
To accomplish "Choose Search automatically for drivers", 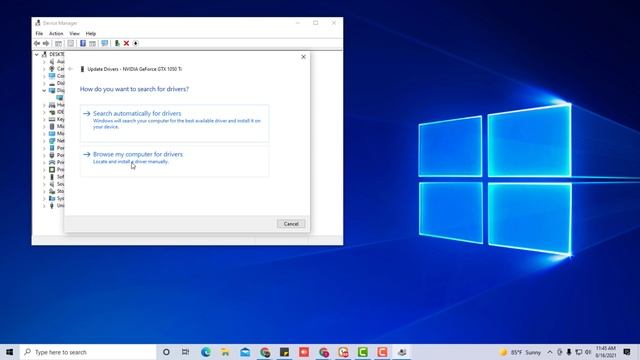I will click(175, 123).
